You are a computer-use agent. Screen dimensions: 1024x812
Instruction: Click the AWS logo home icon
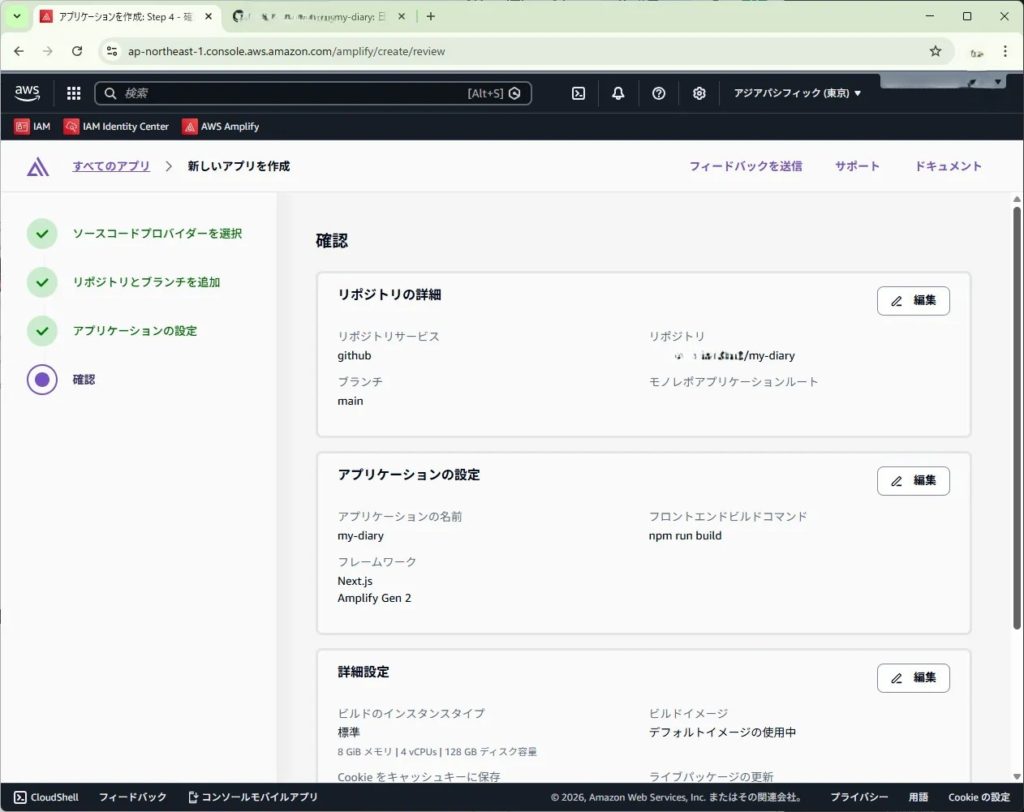point(27,93)
